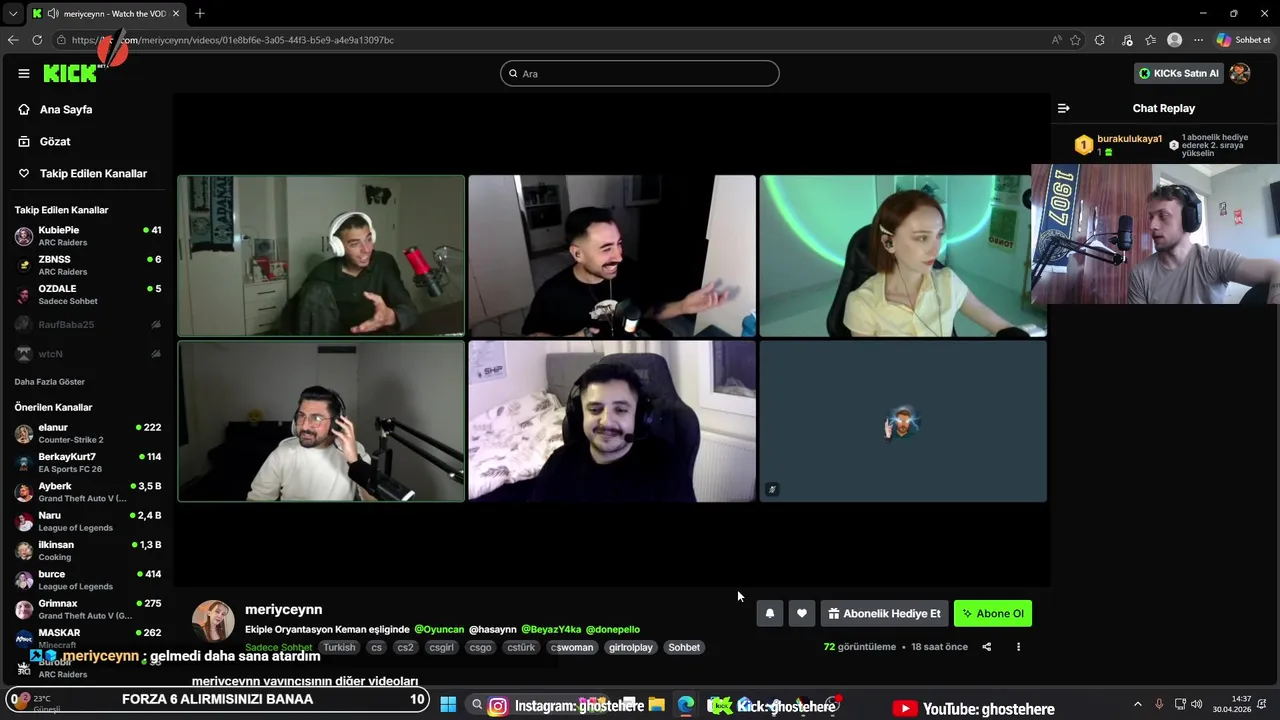1280x720 pixels.
Task: Open offline wtcN channel
Action: [87, 354]
